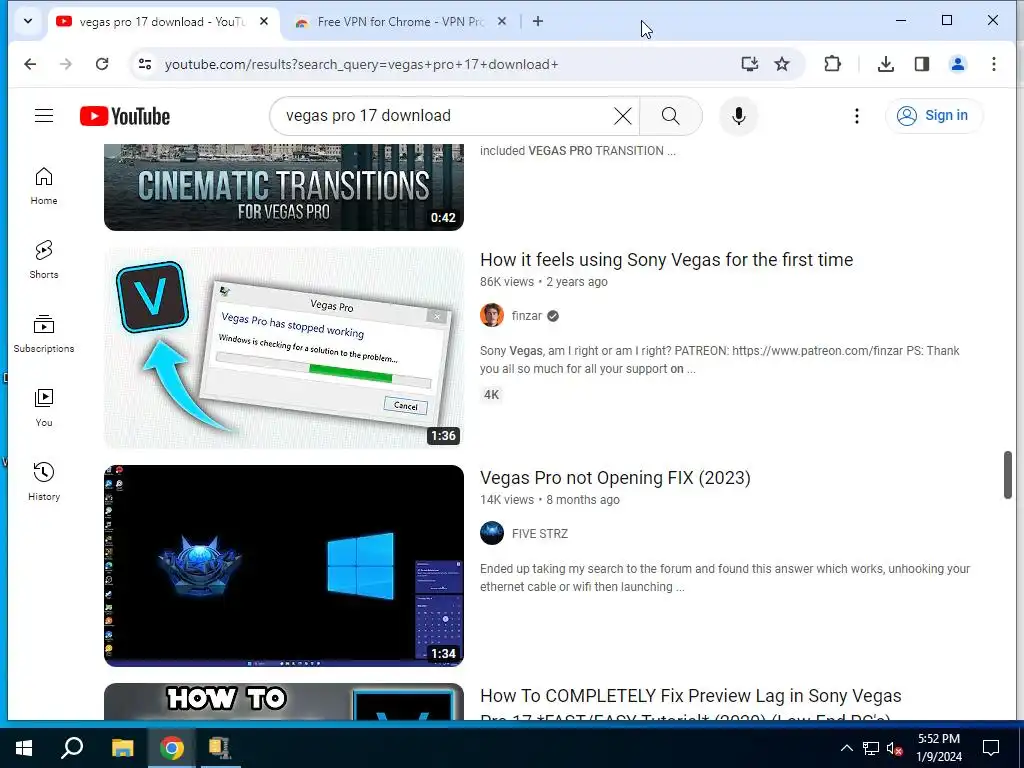This screenshot has width=1024, height=768.
Task: Open Chrome profile avatar
Action: tap(958, 64)
